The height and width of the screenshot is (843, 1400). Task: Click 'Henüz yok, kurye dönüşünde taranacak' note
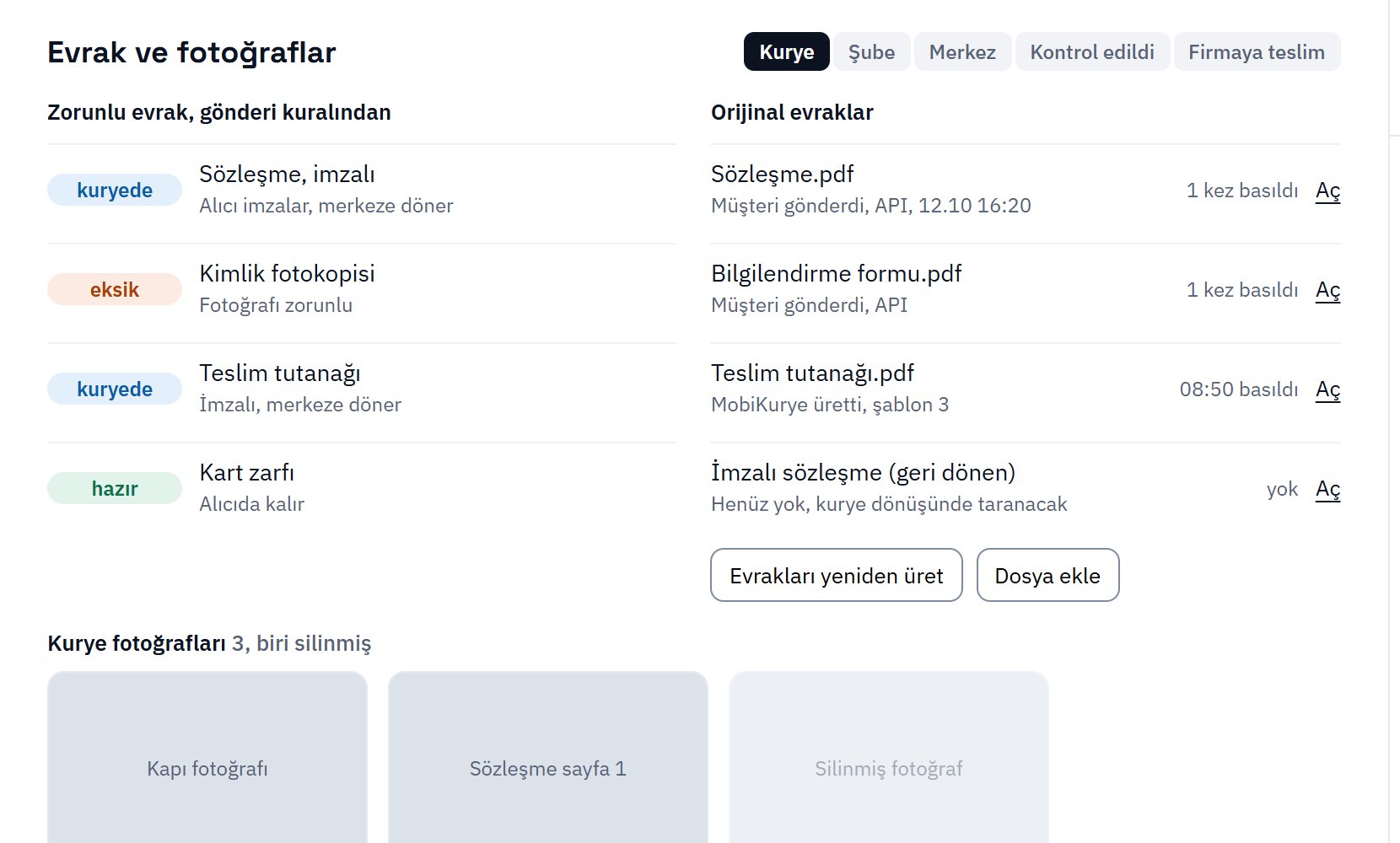(889, 504)
